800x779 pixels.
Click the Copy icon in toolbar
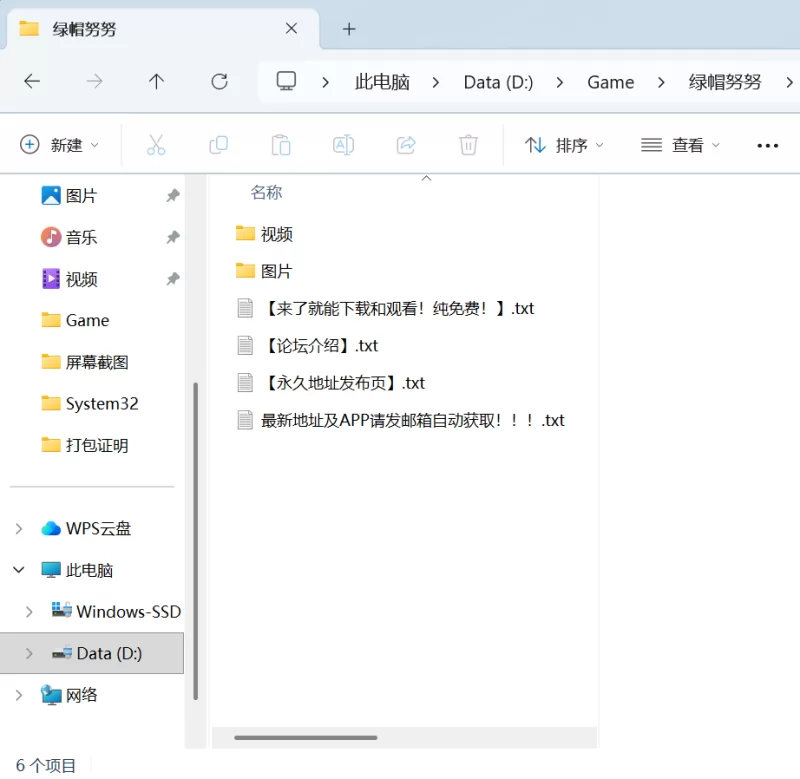tap(218, 145)
